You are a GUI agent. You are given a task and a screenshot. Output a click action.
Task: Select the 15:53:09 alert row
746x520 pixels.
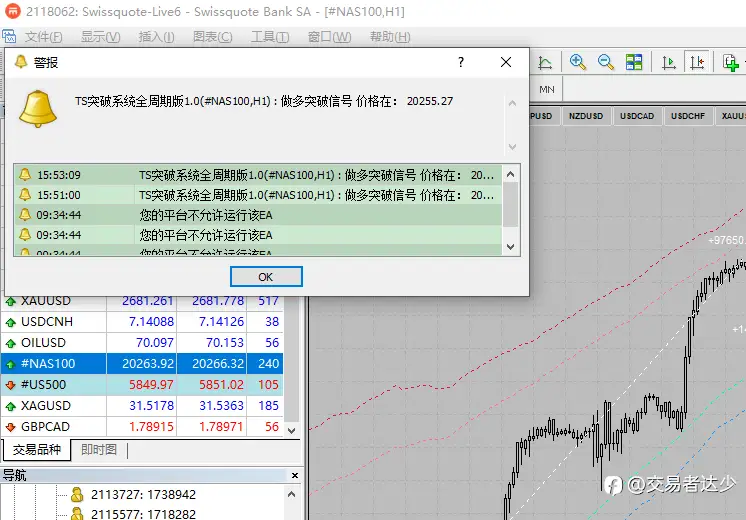coord(257,175)
